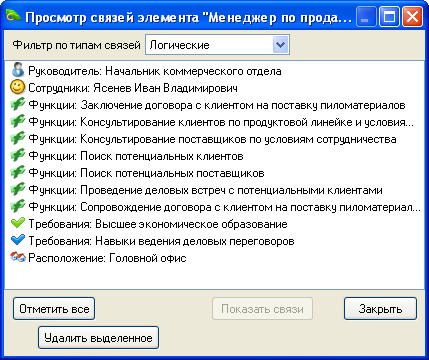Click the Отметить все button

point(54,309)
